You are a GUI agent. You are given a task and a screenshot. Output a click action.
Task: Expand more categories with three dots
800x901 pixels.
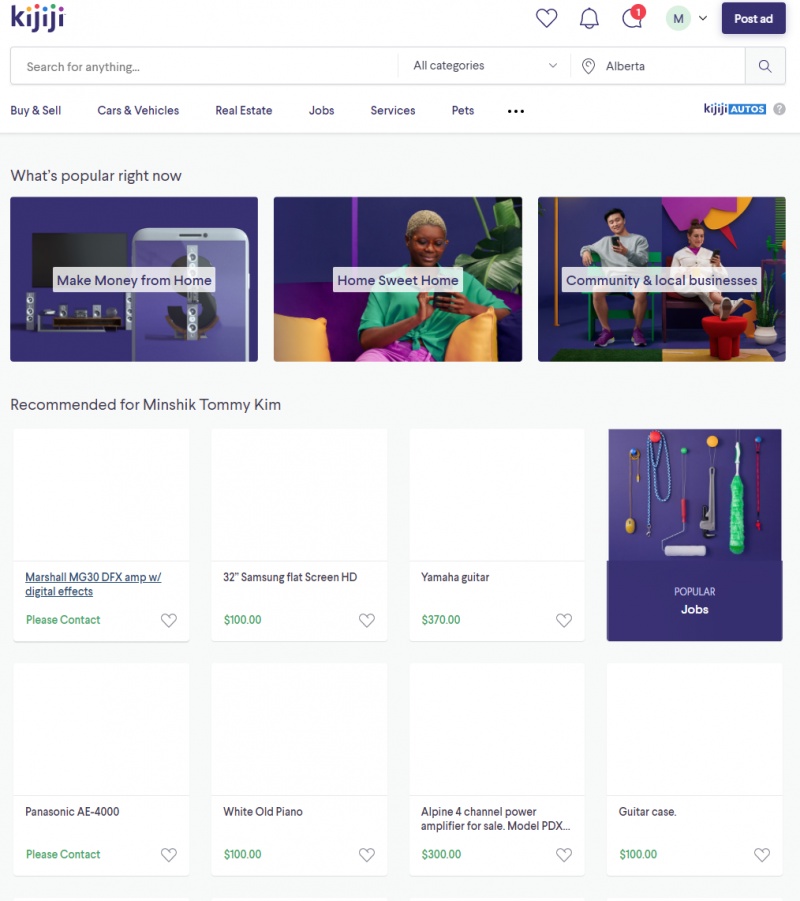(516, 111)
